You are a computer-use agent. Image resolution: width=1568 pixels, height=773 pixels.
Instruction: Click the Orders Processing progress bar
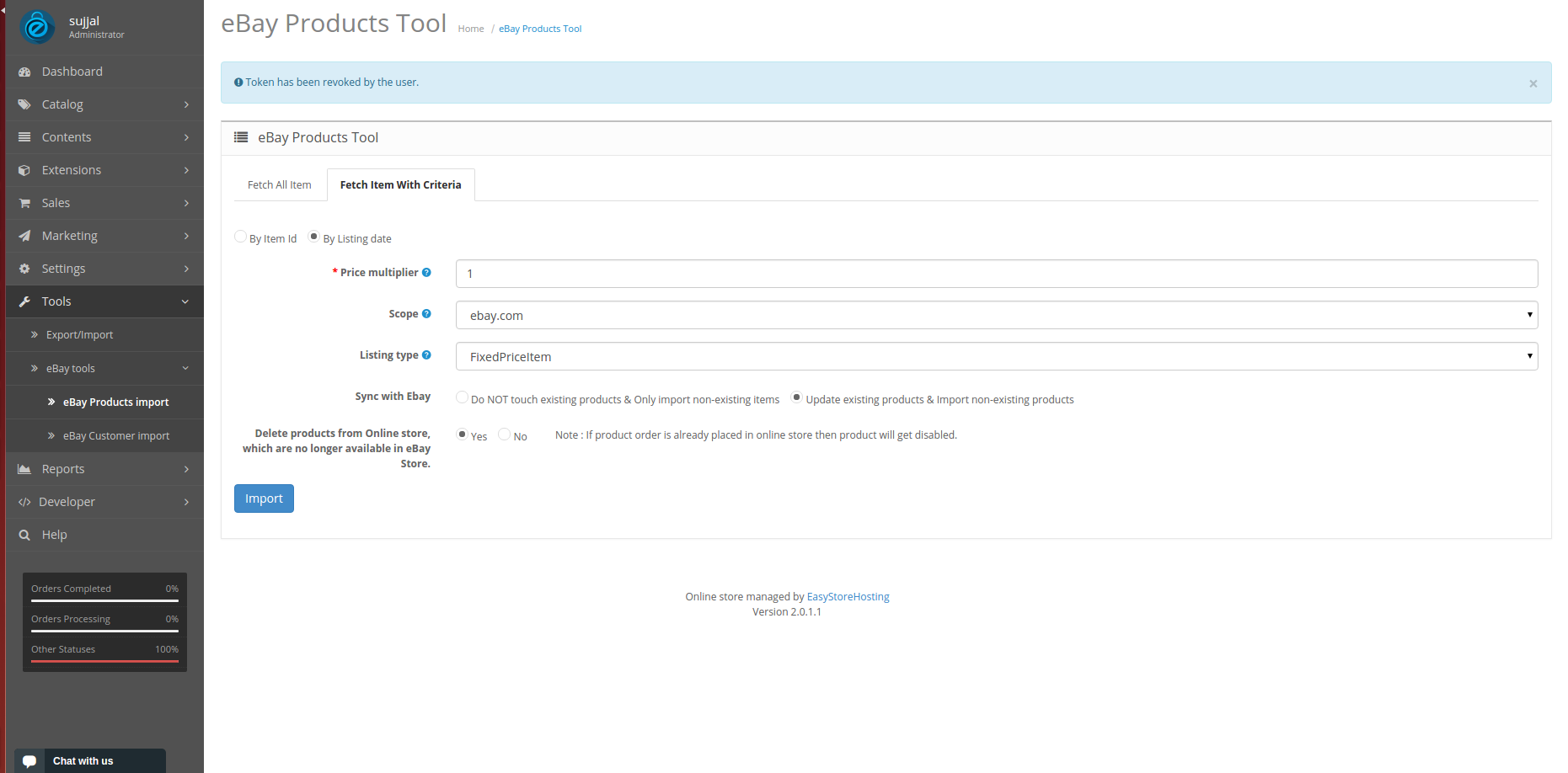tap(104, 631)
